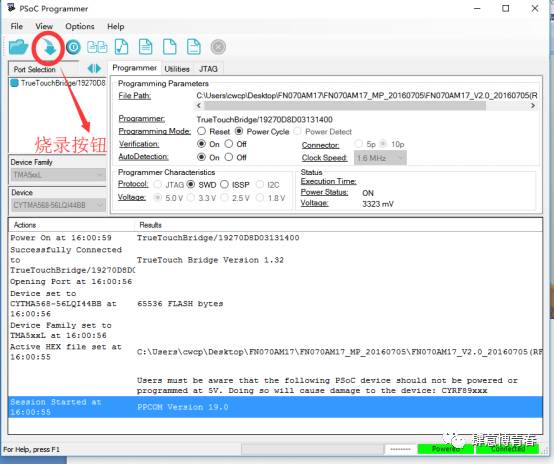Click the 3323 mV voltage reading
The height and width of the screenshot is (465, 554).
click(x=378, y=204)
